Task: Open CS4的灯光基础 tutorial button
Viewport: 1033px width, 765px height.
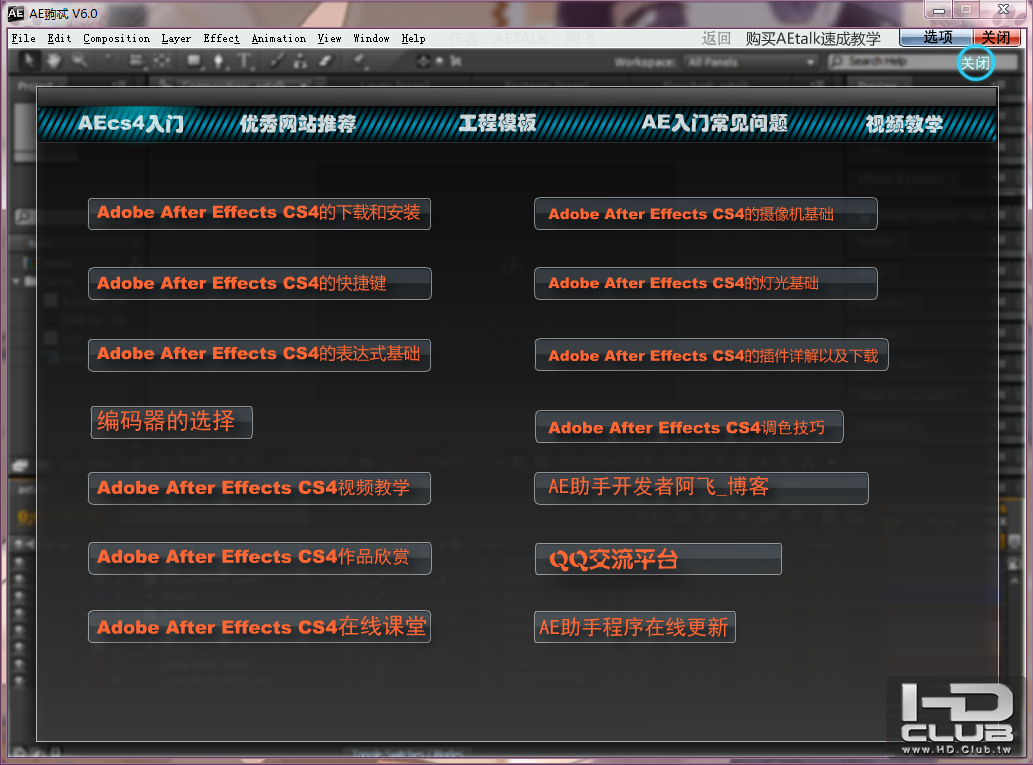Action: (x=706, y=283)
